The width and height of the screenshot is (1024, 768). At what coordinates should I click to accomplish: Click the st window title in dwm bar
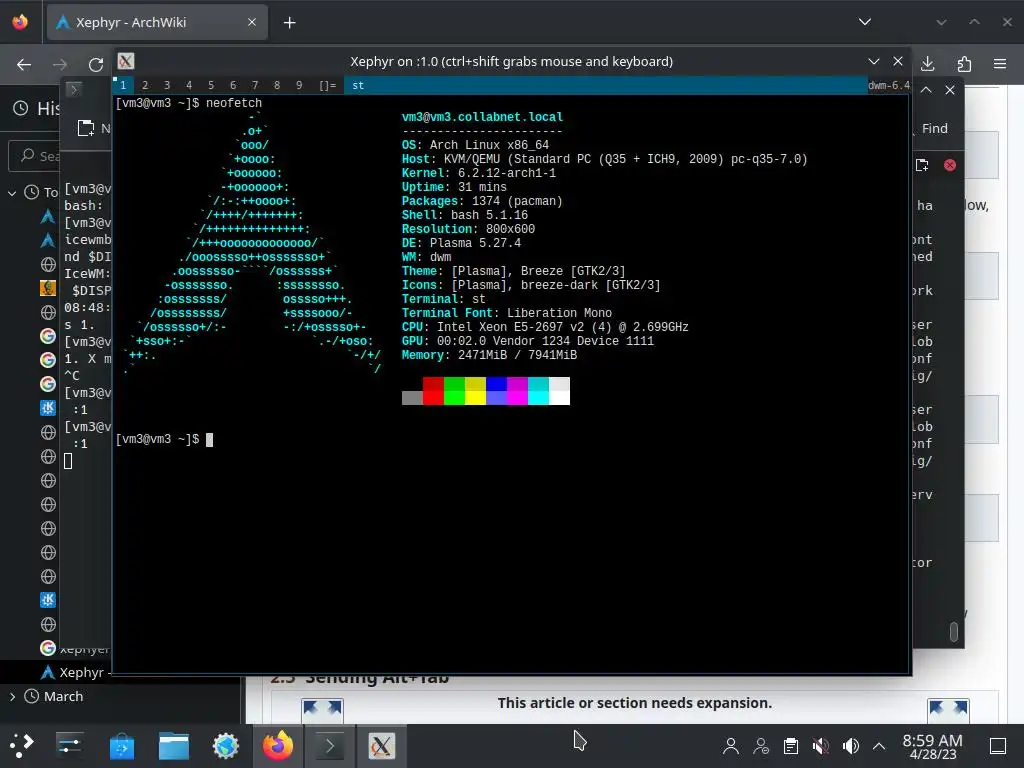(358, 85)
